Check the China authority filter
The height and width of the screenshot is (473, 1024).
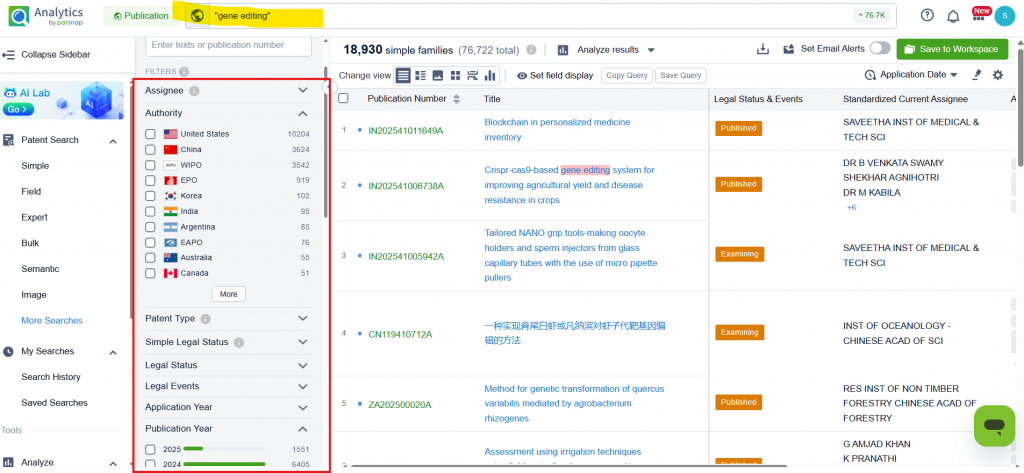(150, 150)
